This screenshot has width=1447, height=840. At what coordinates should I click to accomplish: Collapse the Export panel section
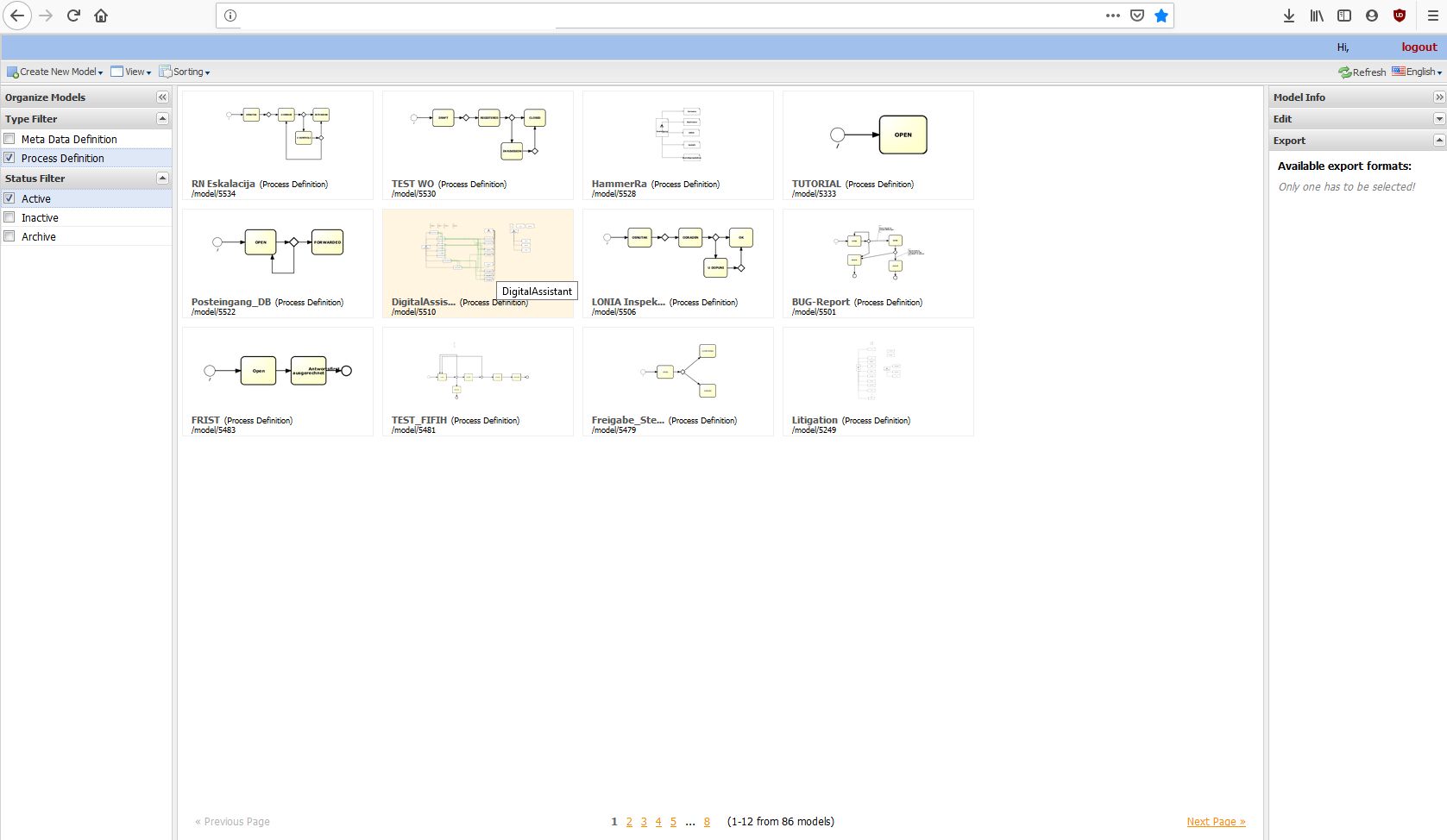[x=1439, y=140]
